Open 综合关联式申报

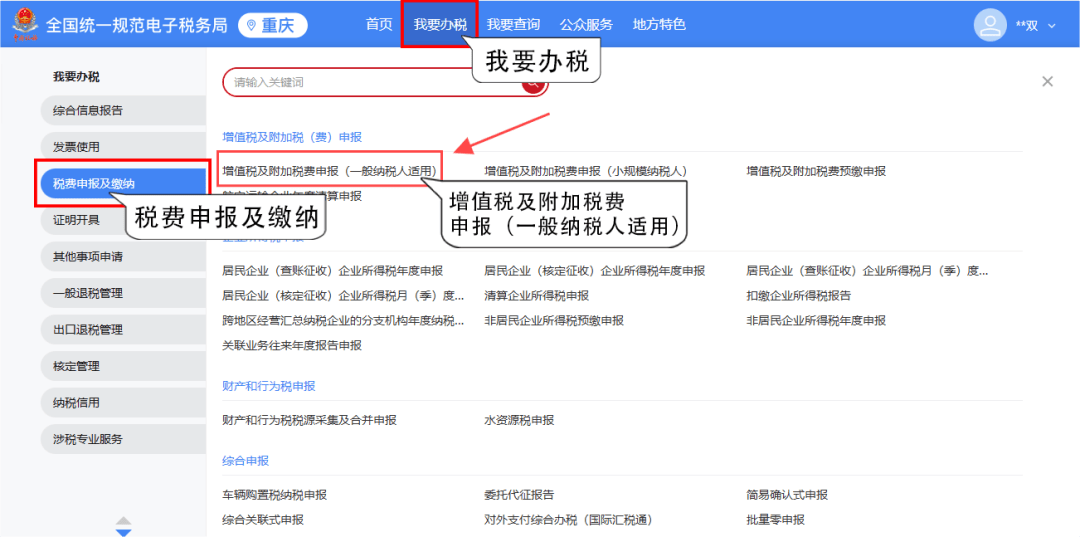tap(263, 519)
